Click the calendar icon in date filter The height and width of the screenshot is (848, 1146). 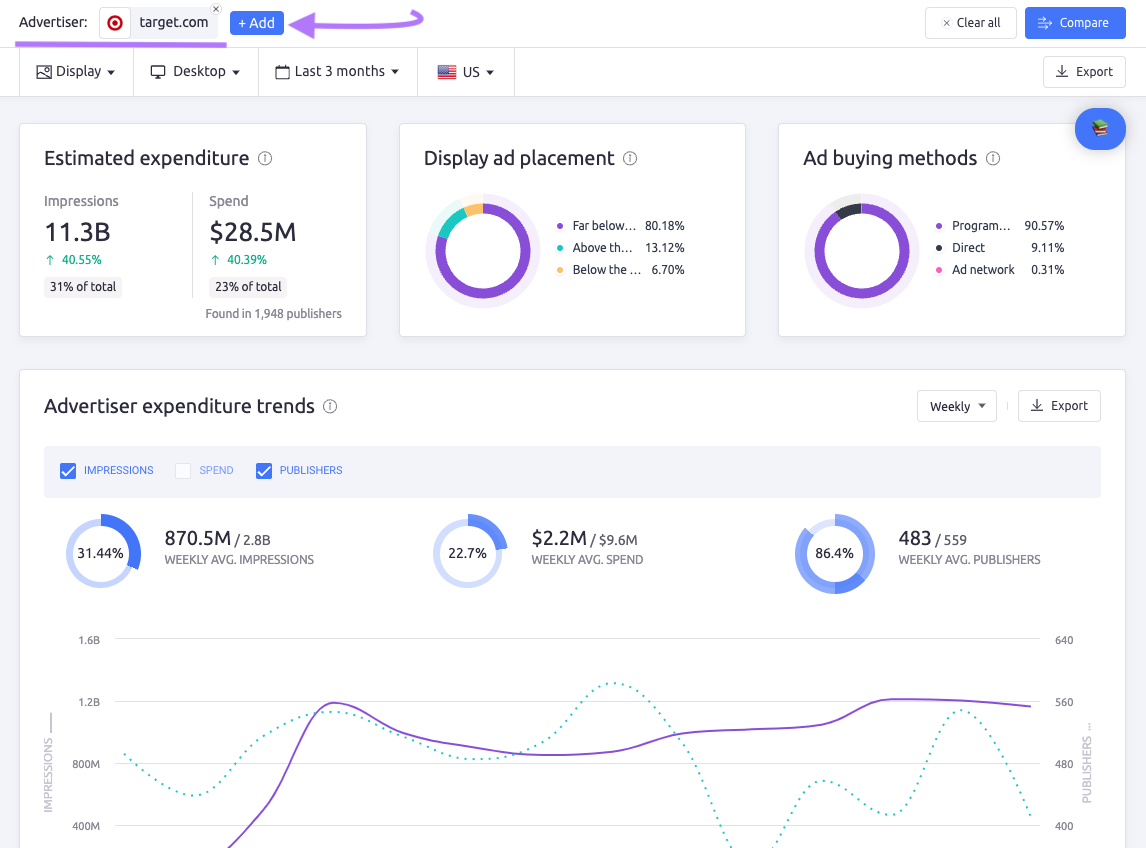(282, 72)
